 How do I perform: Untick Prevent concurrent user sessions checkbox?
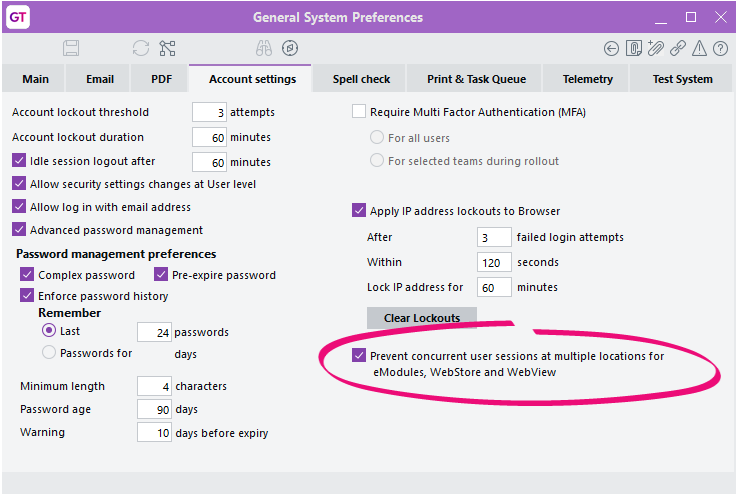[x=359, y=356]
